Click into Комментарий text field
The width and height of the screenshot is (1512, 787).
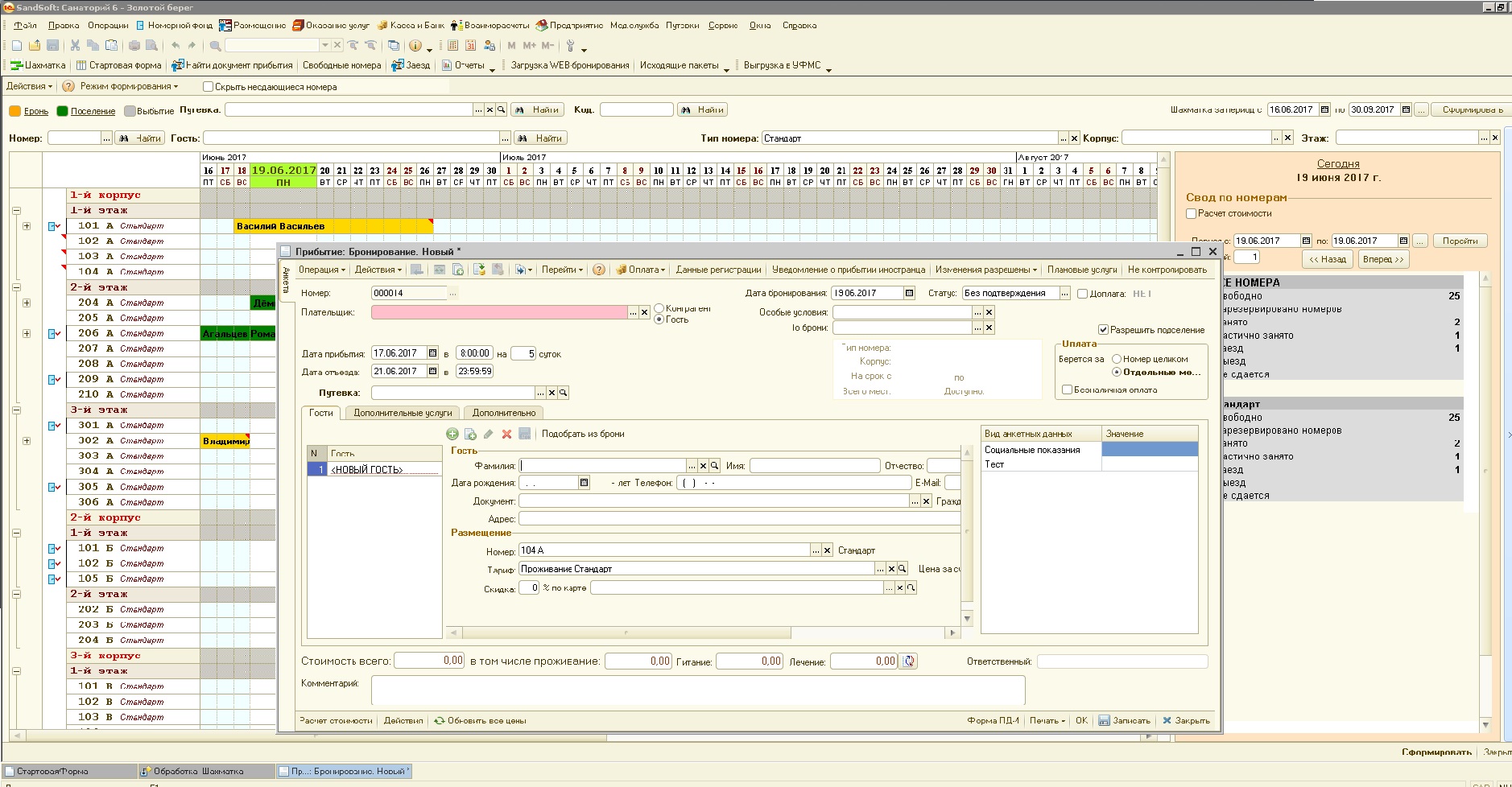click(x=698, y=690)
